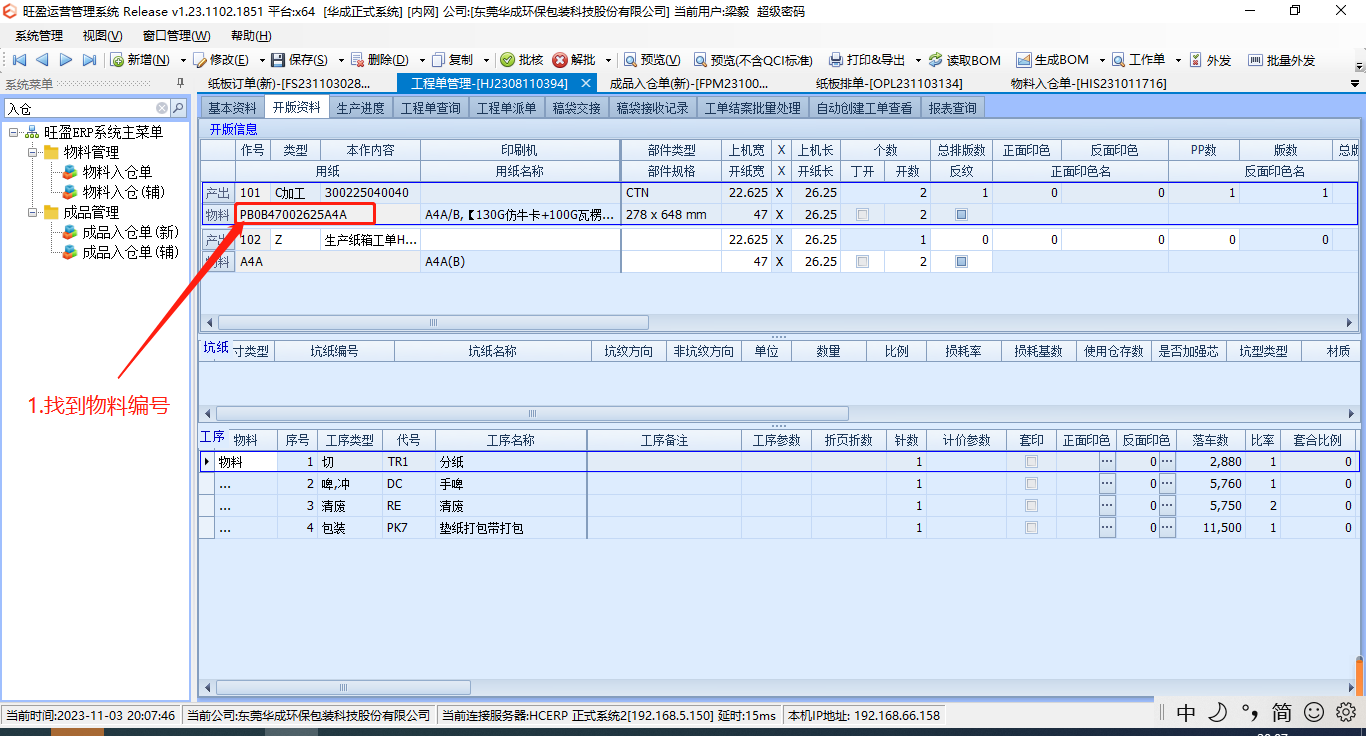Toggle 套印 checkbox for 清废 process
1366x736 pixels.
[x=1031, y=506]
